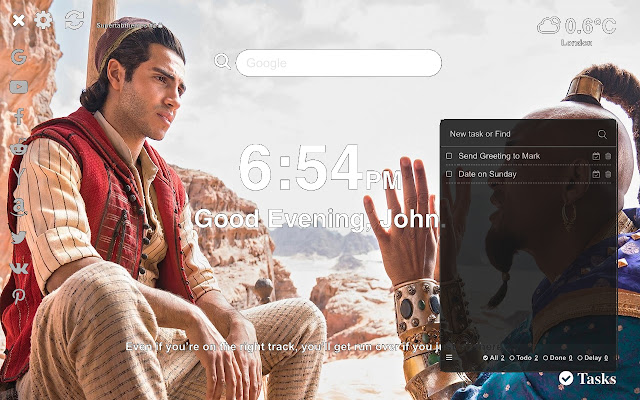Focus the New task or Find field
The width and height of the screenshot is (640, 400).
click(520, 134)
